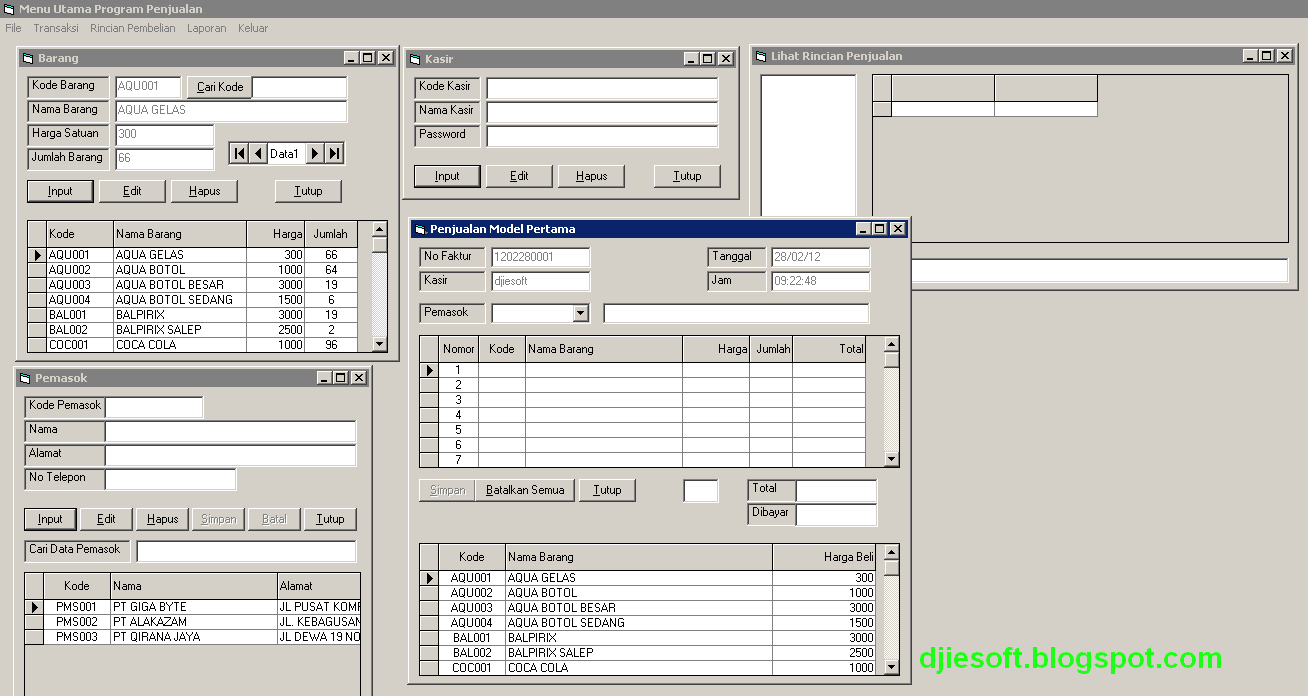Click Nama Barang header in Penjualan item grid
Image resolution: width=1308 pixels, height=696 pixels.
coord(604,349)
